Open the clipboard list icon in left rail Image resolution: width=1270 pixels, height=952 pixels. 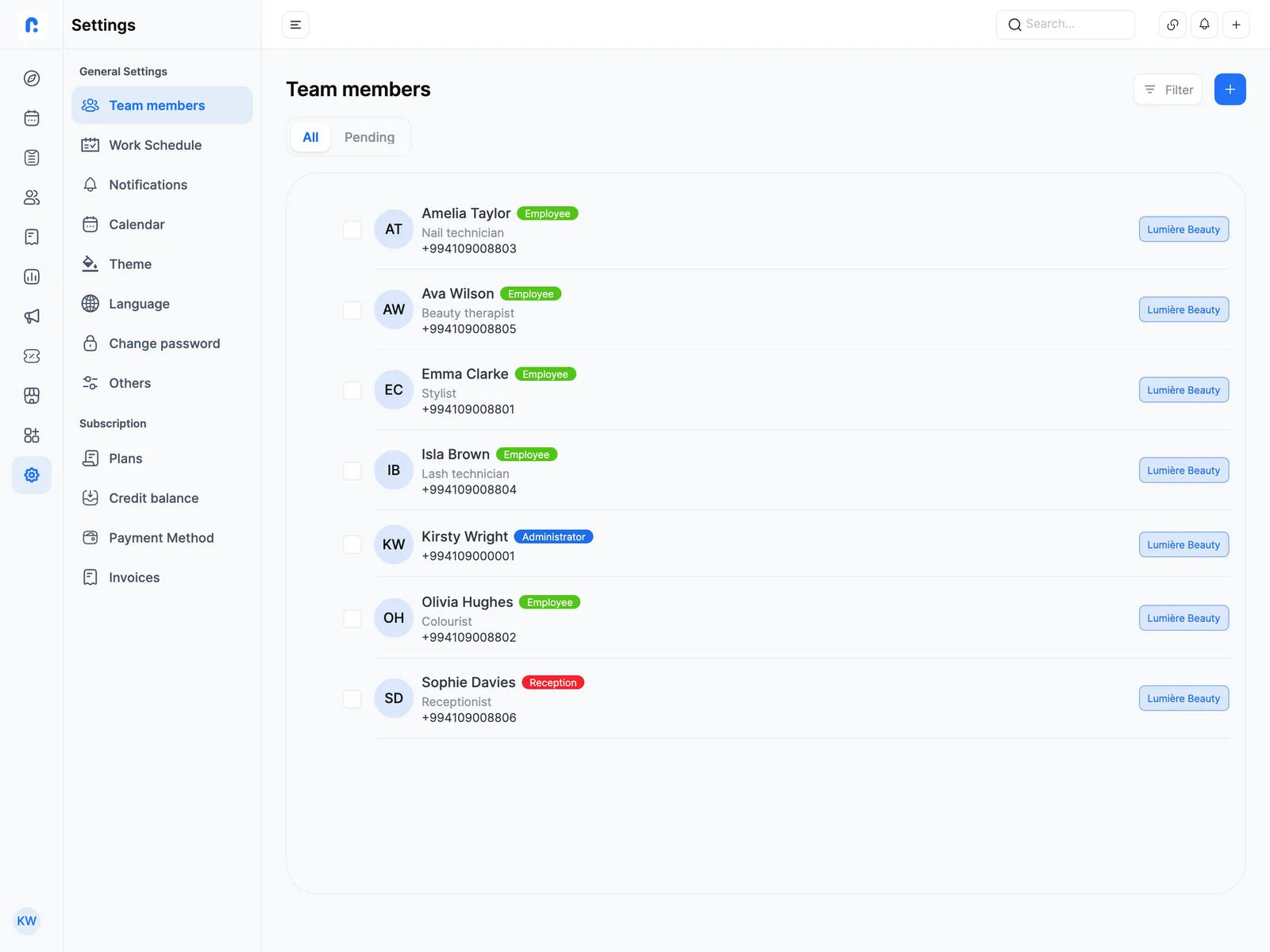pos(32,158)
